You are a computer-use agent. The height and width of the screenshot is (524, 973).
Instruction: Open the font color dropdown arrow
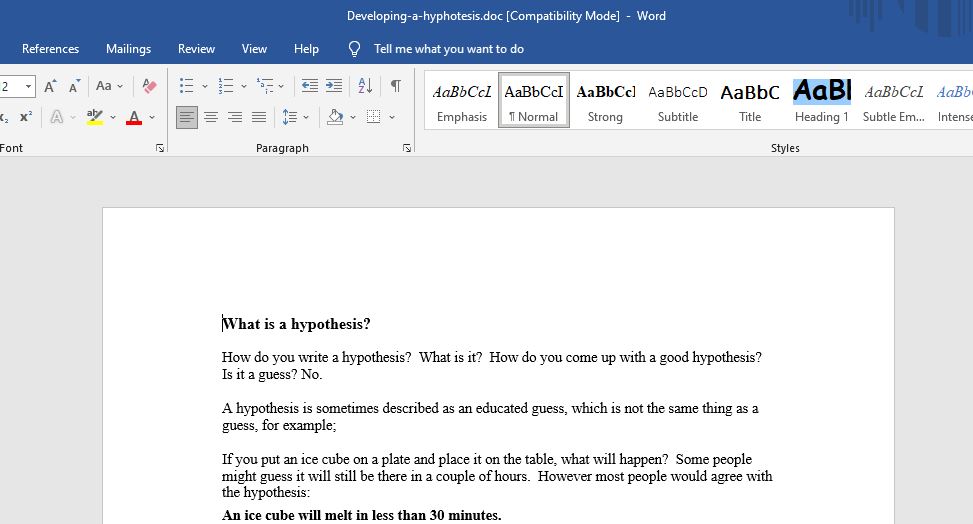(152, 117)
